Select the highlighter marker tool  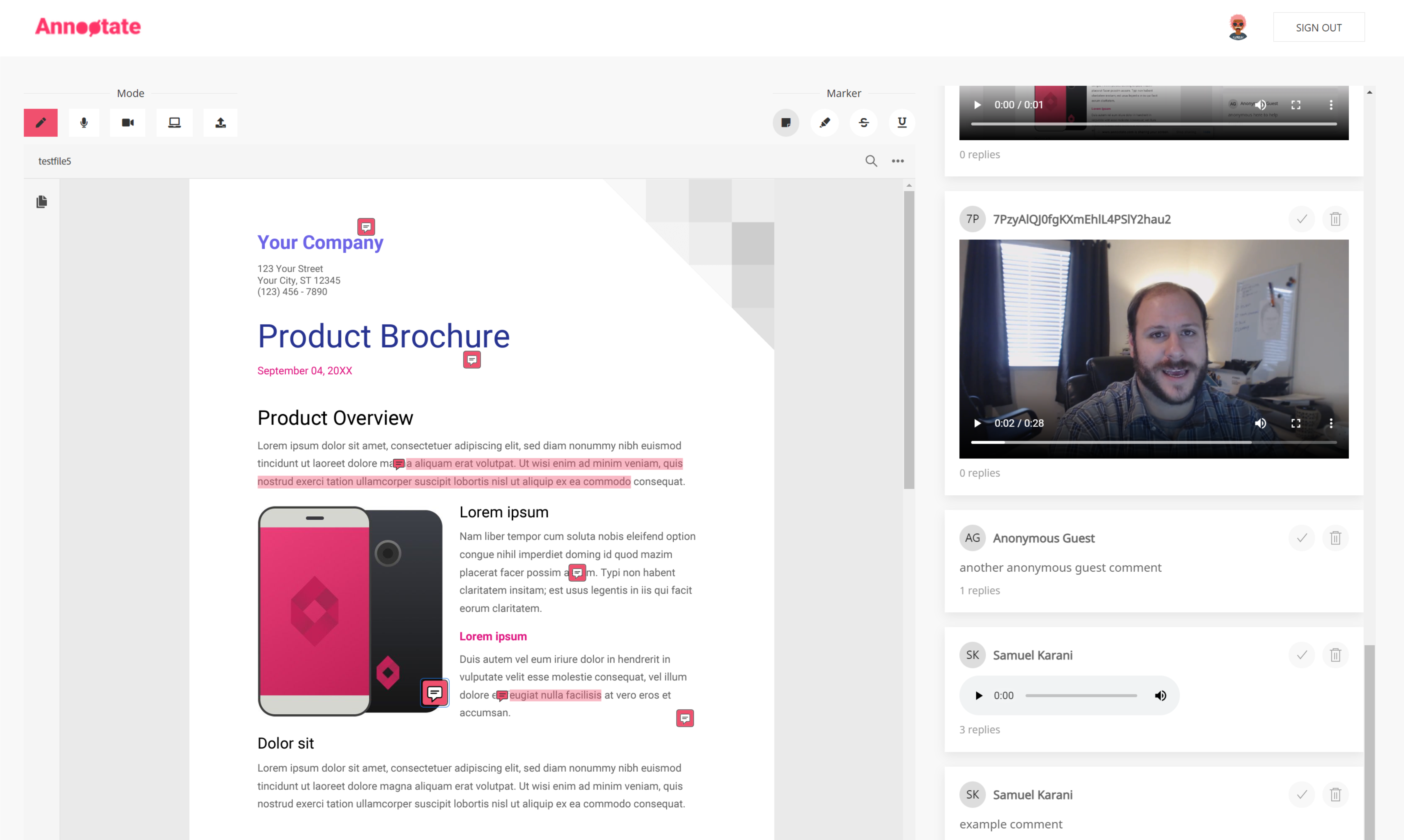(825, 123)
